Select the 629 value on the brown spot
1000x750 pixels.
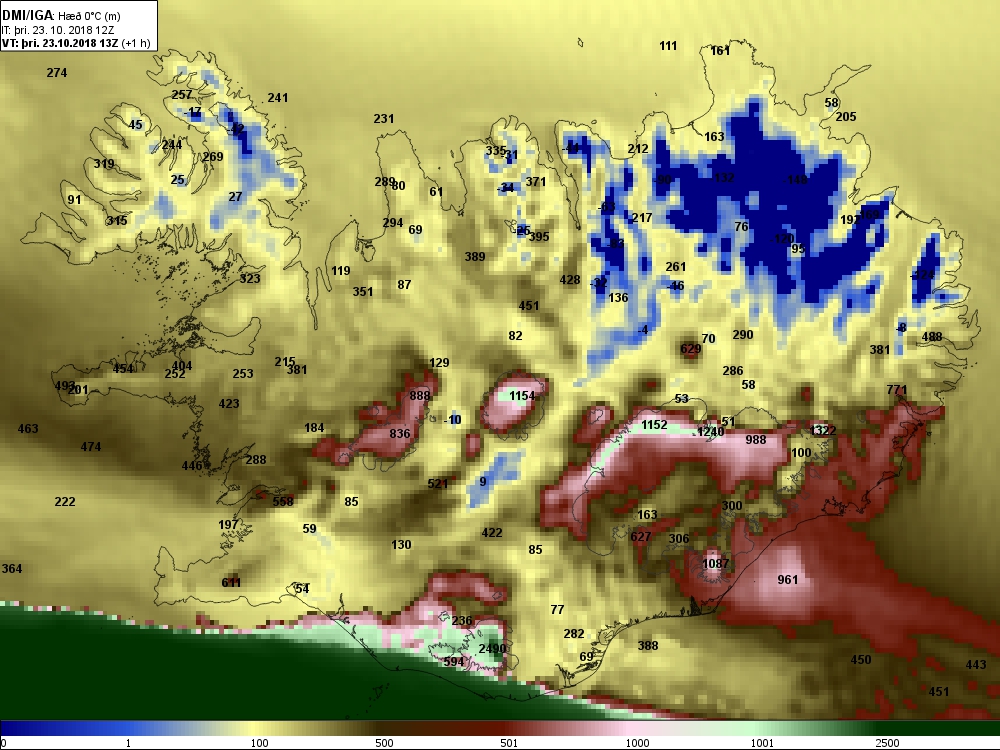click(691, 349)
